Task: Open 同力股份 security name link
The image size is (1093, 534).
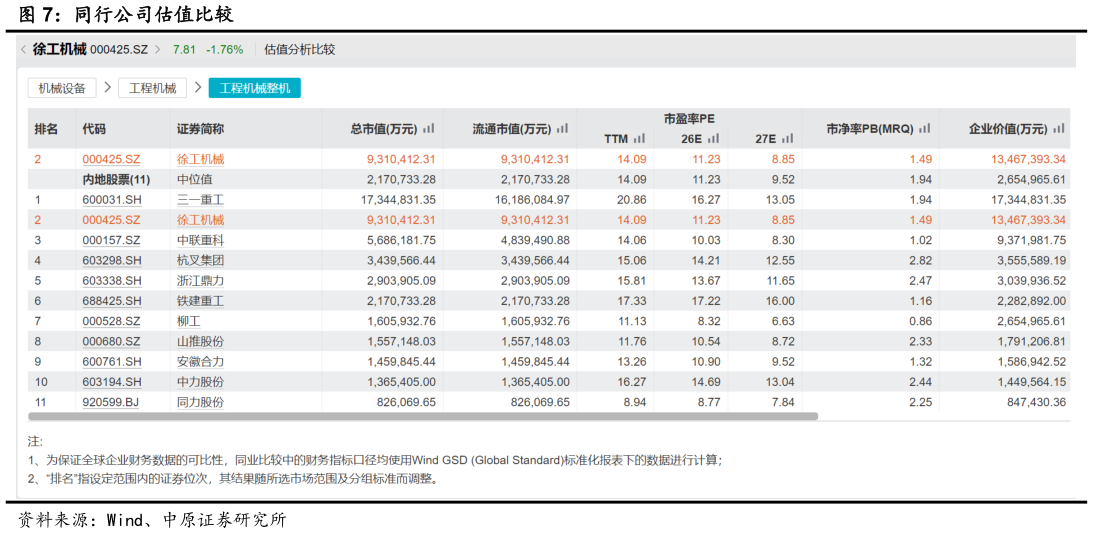Action: point(201,402)
